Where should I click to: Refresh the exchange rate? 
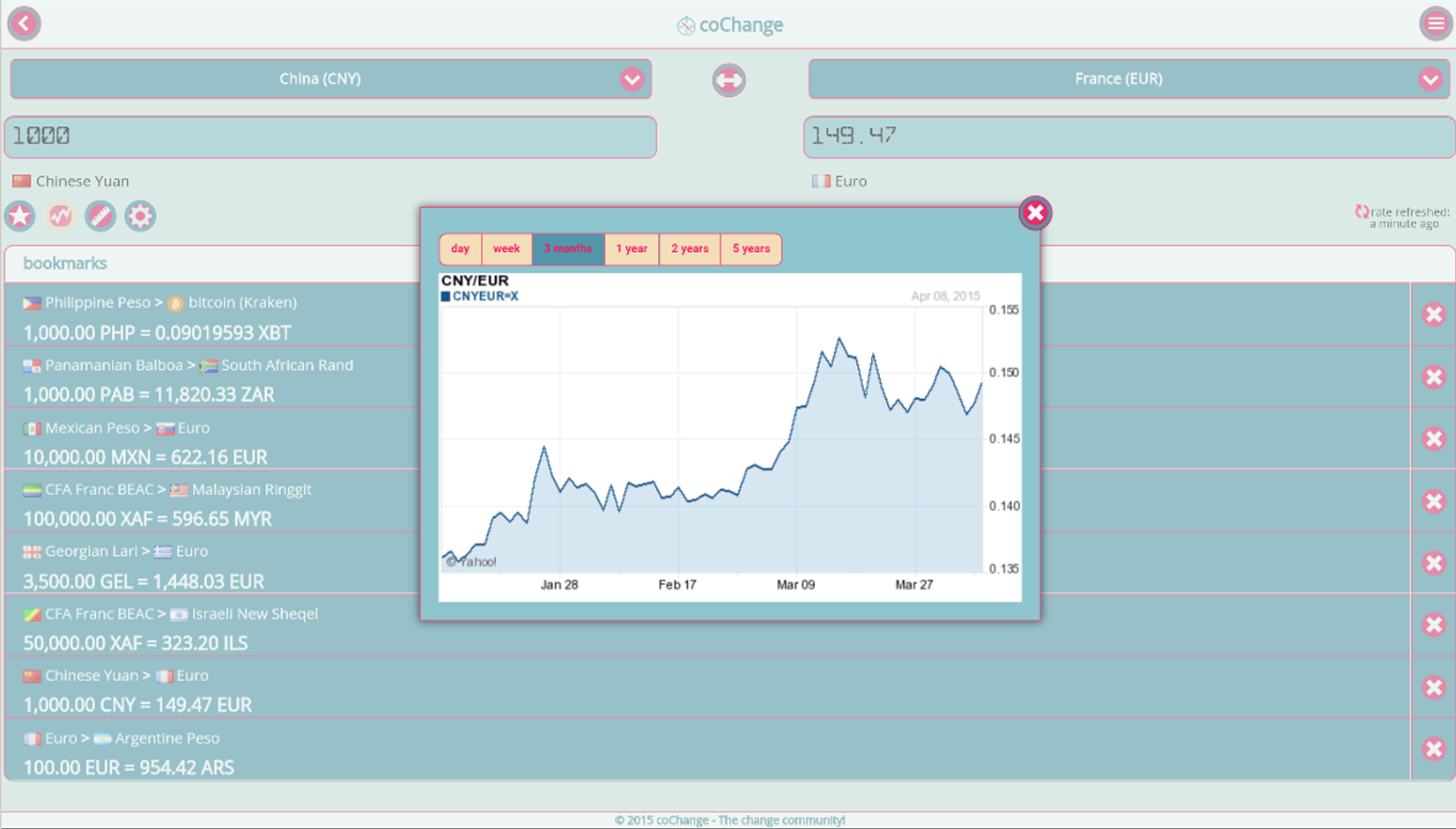point(1362,211)
